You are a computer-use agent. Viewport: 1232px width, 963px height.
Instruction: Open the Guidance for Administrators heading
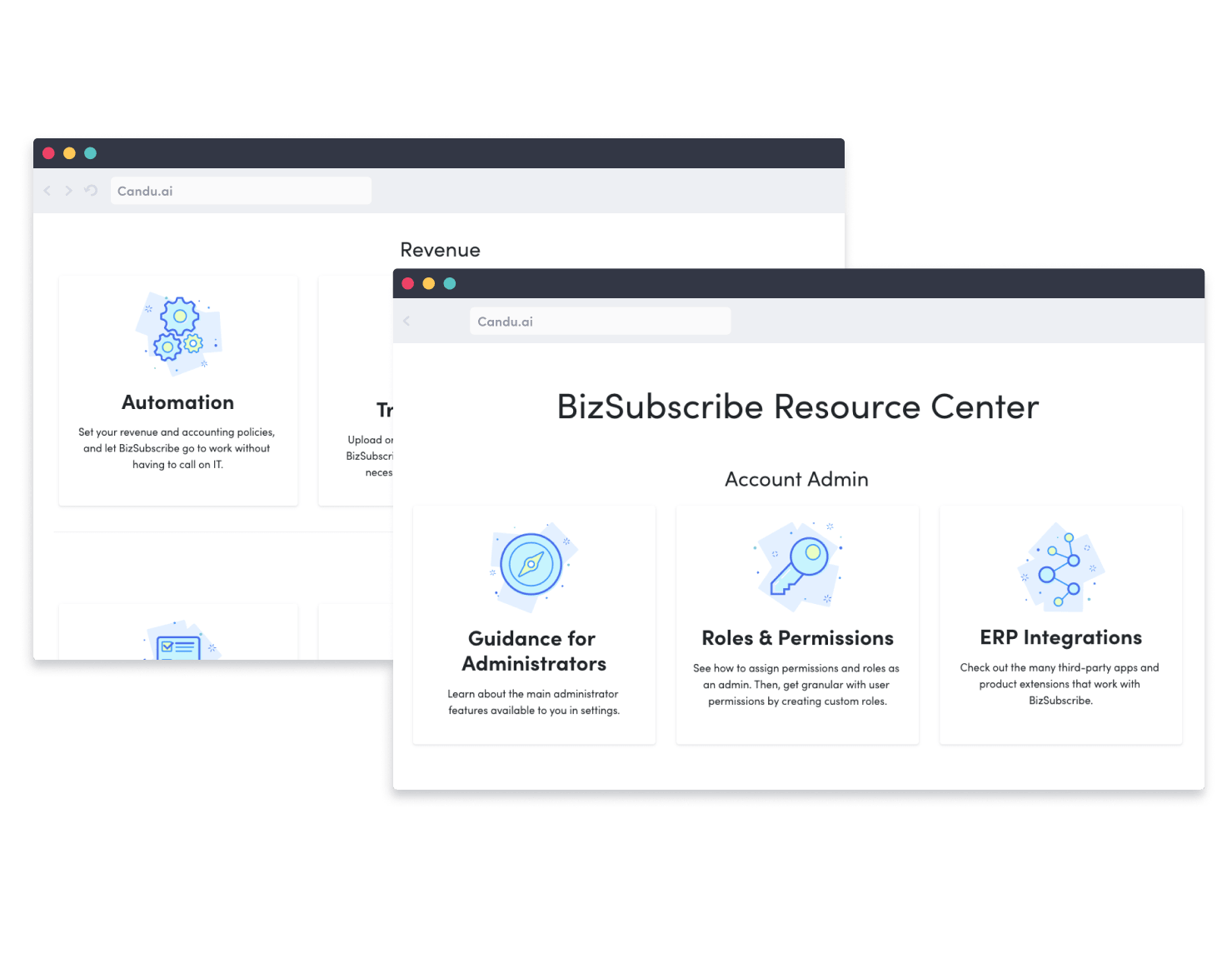534,651
